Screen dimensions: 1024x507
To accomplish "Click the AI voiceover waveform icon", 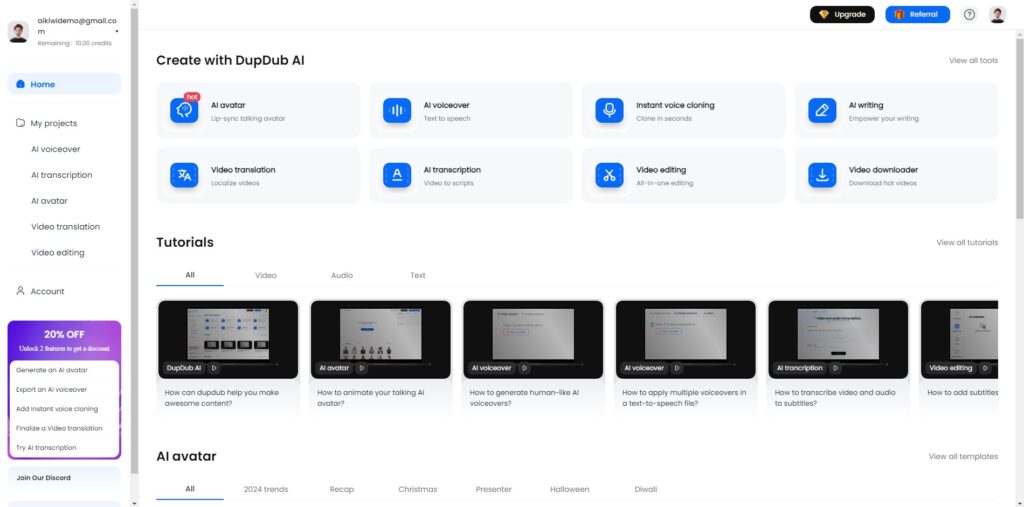I will pos(397,110).
